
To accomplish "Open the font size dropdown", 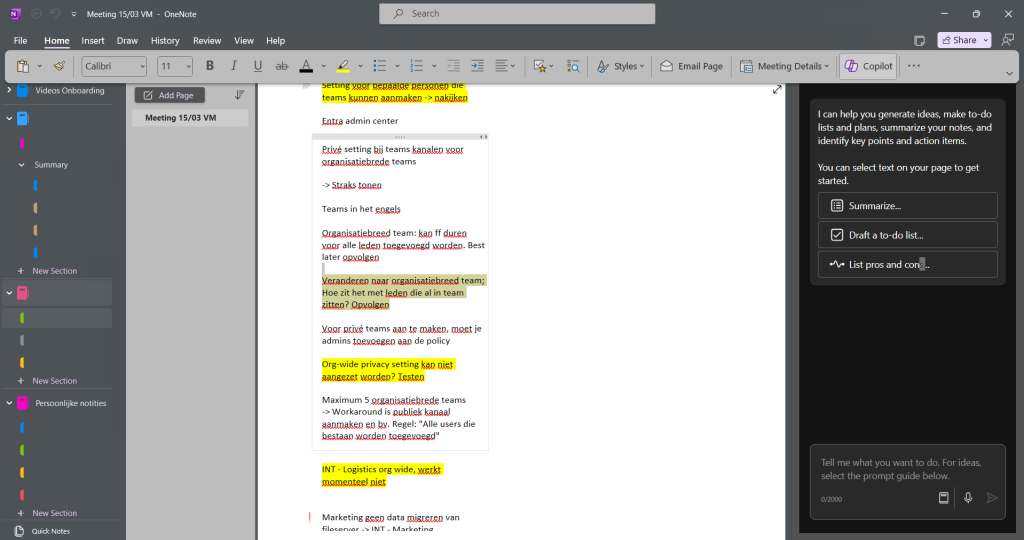I will click(174, 66).
